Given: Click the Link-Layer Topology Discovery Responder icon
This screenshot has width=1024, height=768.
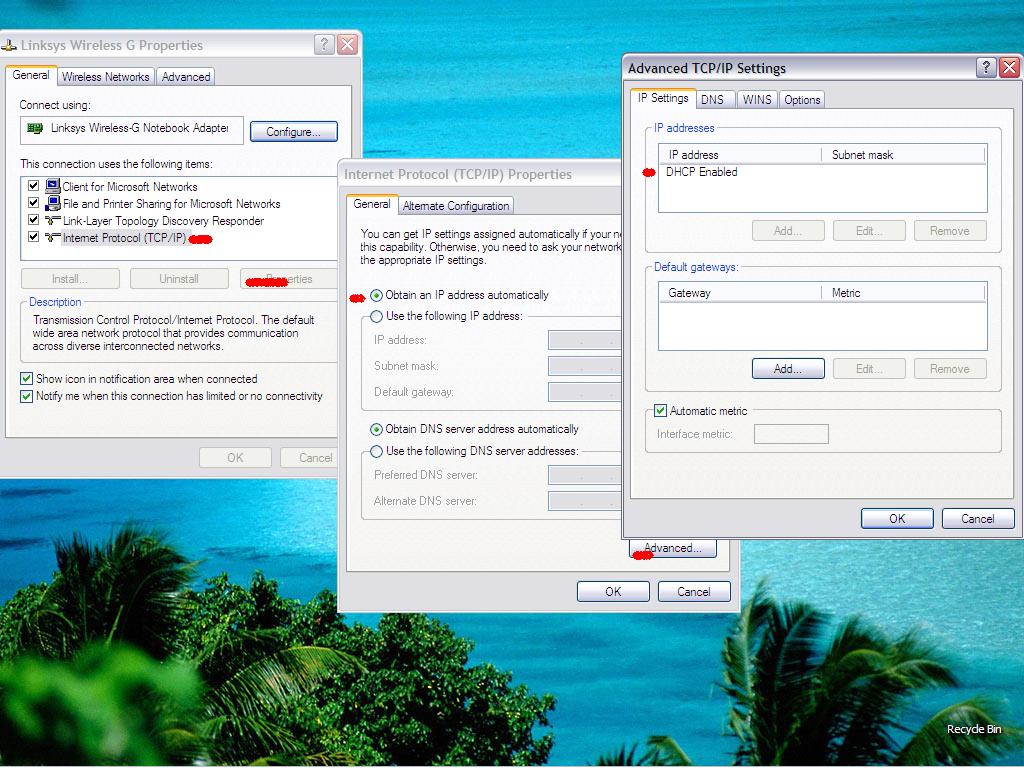Looking at the screenshot, I should coord(52,220).
